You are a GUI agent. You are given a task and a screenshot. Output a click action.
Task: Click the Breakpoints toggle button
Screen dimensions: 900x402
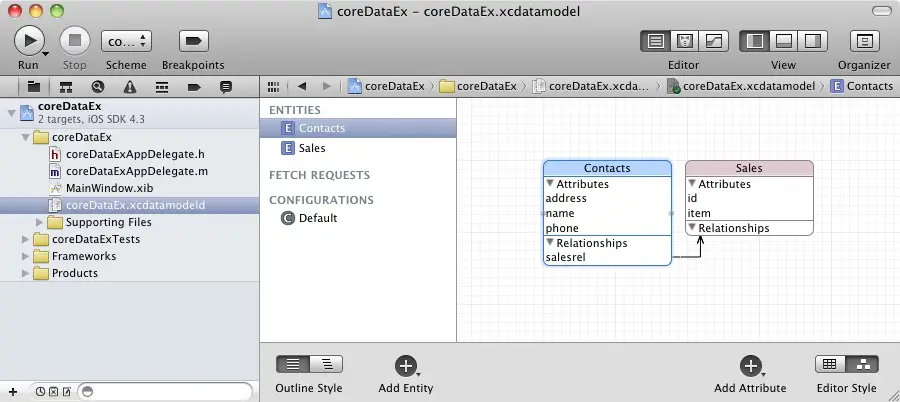(193, 41)
